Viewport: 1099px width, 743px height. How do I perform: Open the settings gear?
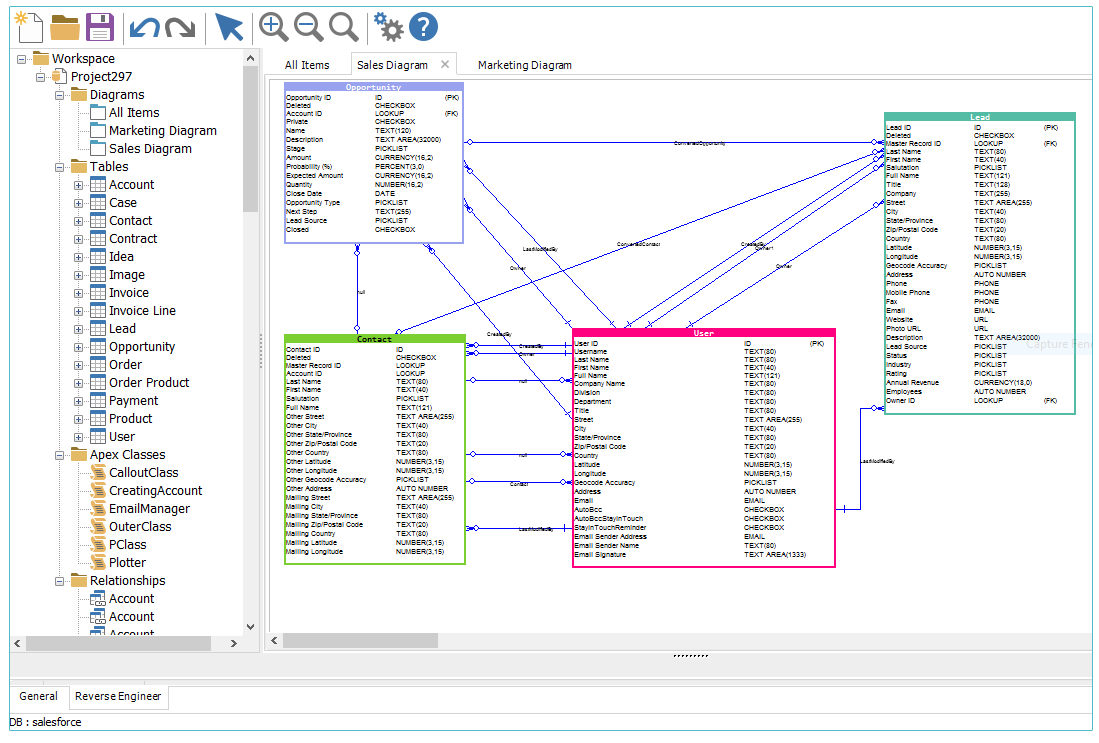point(388,27)
